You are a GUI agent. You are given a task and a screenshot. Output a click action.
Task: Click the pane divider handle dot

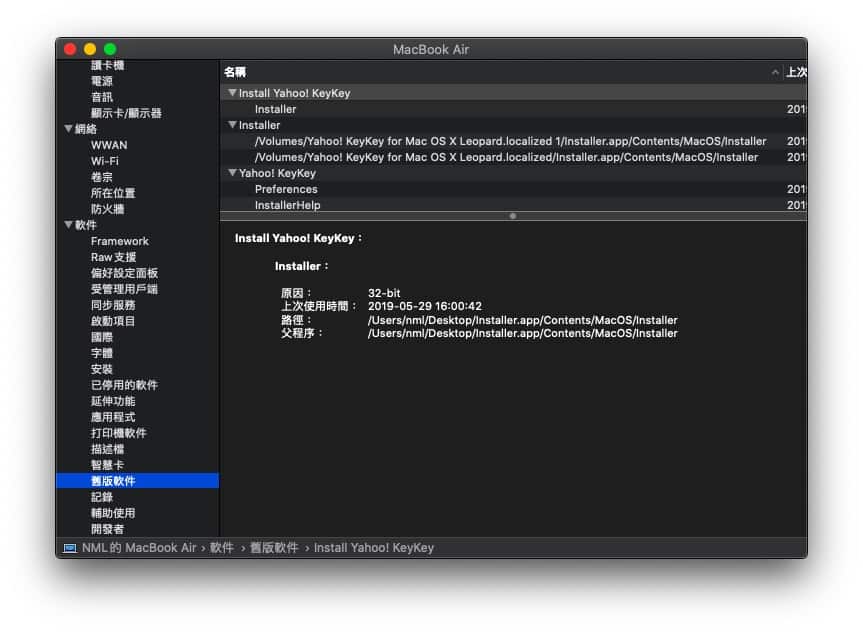pos(513,216)
